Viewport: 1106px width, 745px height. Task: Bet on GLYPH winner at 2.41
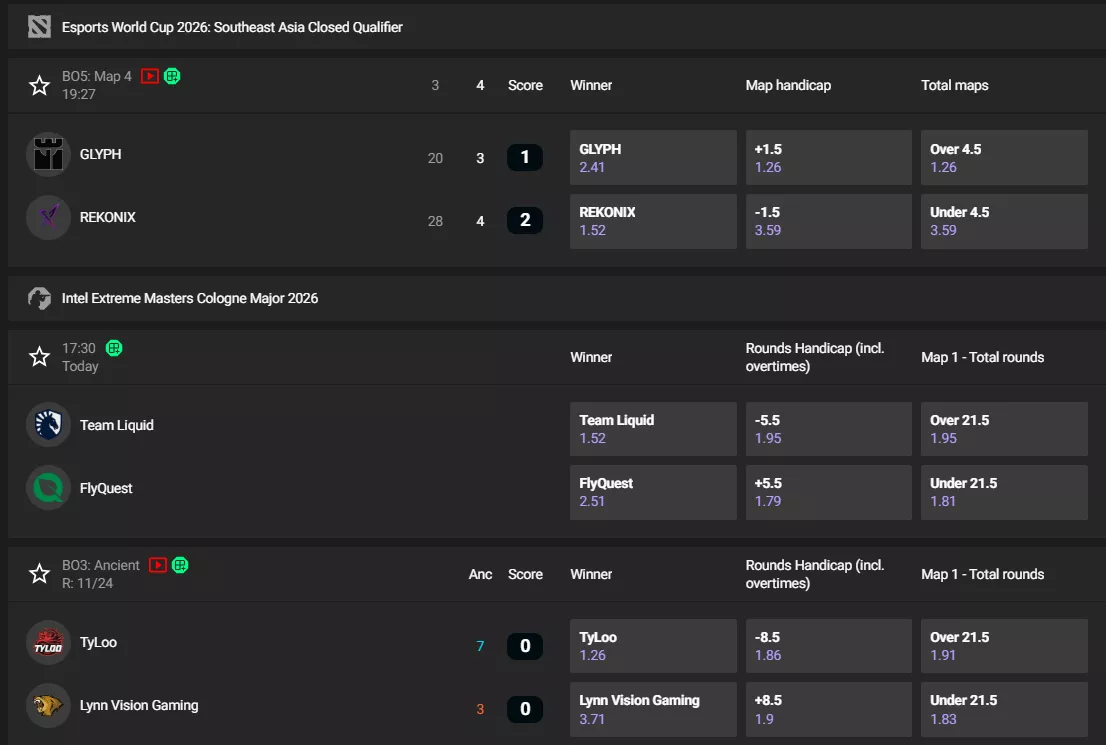[653, 157]
